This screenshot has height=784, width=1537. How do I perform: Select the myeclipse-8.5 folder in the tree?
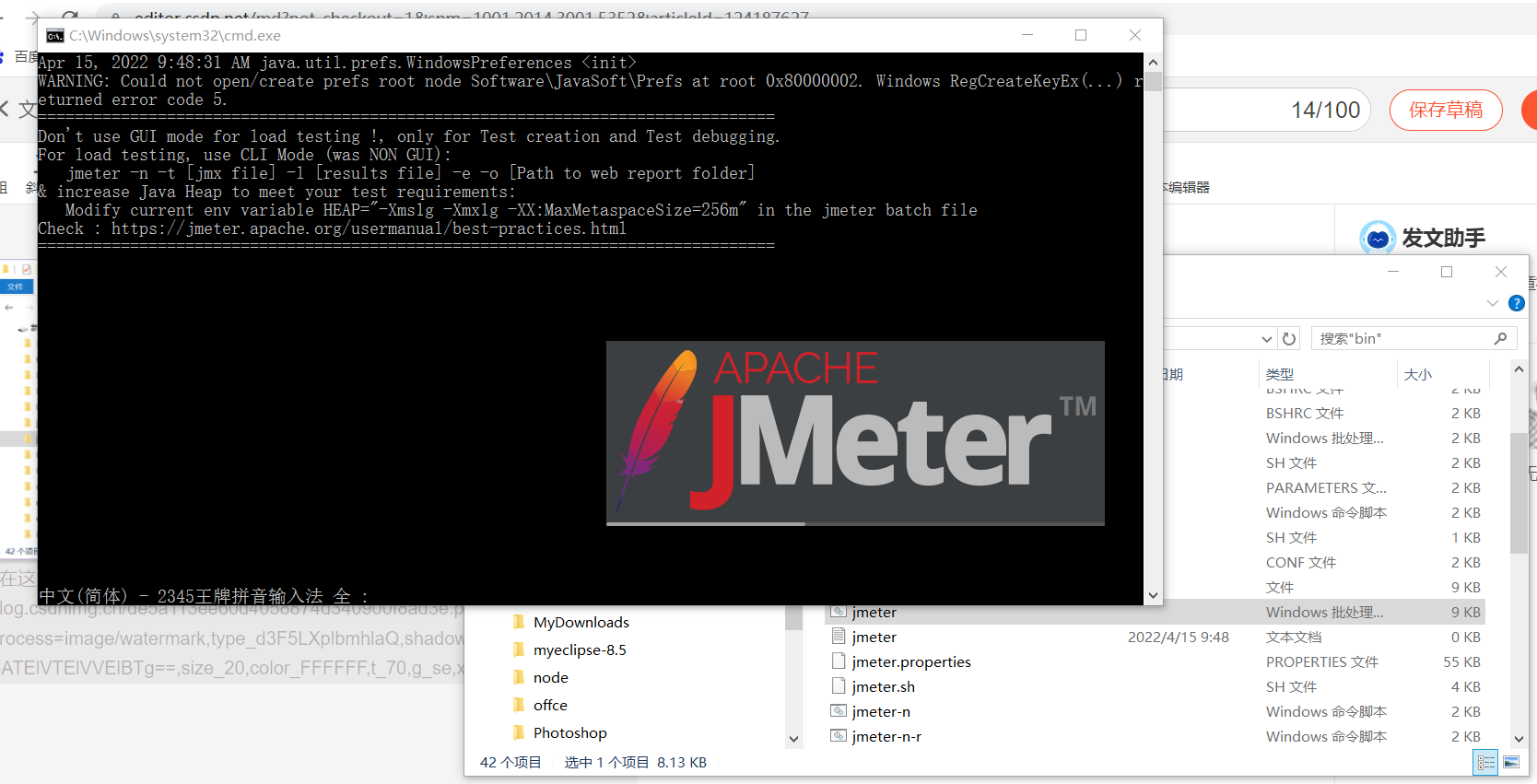point(580,649)
